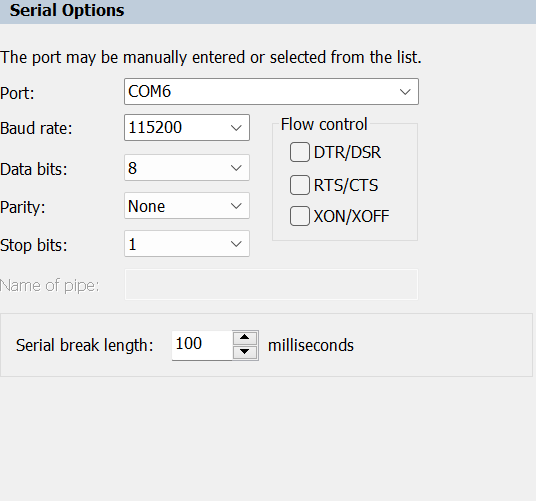
Task: Increase serial break length with up arrow
Action: click(245, 338)
